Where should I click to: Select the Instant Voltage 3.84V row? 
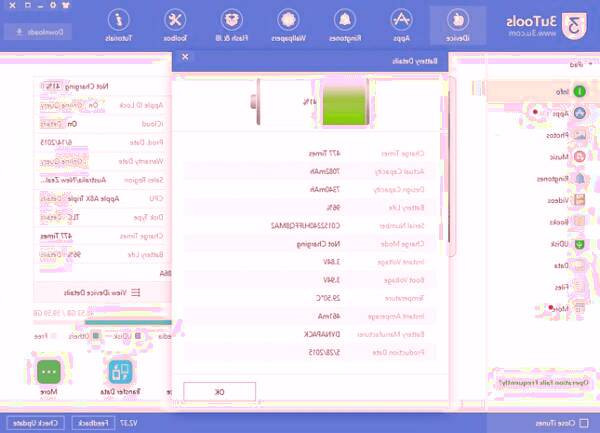pyautogui.click(x=310, y=262)
